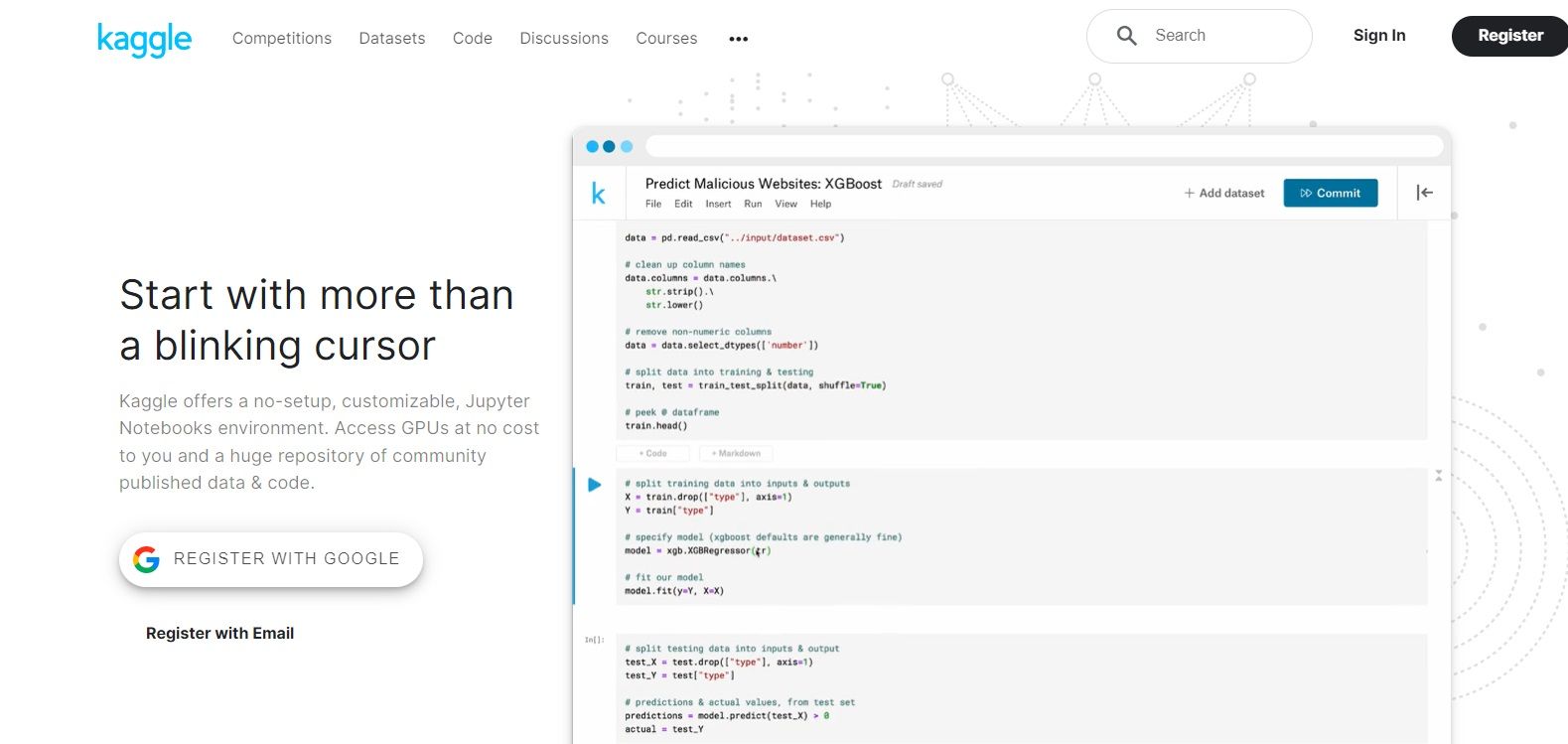The height and width of the screenshot is (744, 1568).
Task: Click the + Code cell button
Action: [653, 453]
